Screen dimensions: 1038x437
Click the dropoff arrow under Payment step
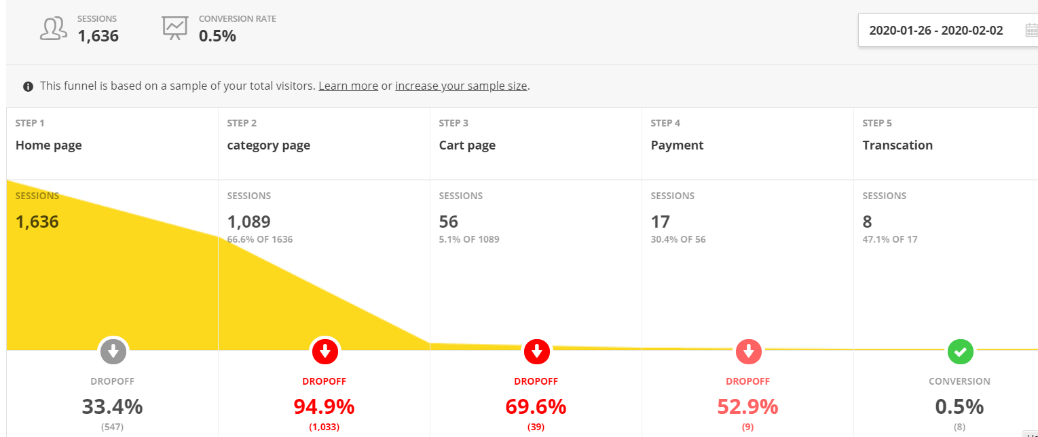point(749,352)
